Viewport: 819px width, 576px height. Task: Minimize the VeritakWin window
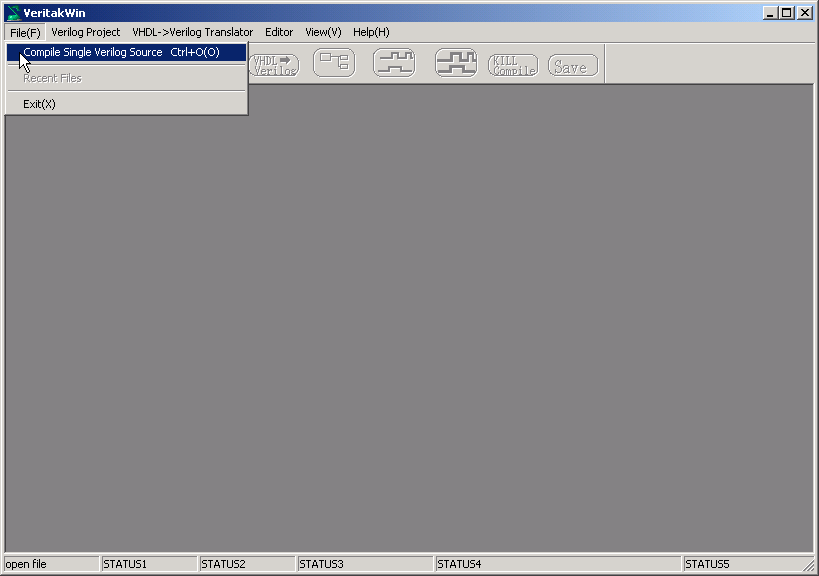770,13
